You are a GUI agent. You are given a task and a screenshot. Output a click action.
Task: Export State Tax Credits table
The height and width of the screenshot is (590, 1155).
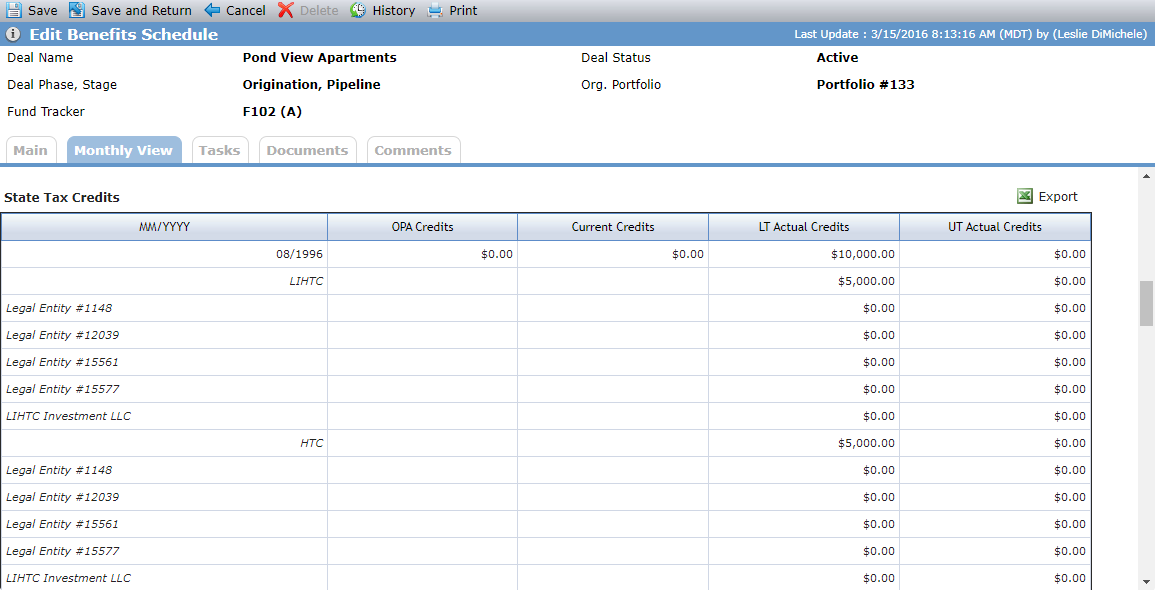[x=1058, y=197]
